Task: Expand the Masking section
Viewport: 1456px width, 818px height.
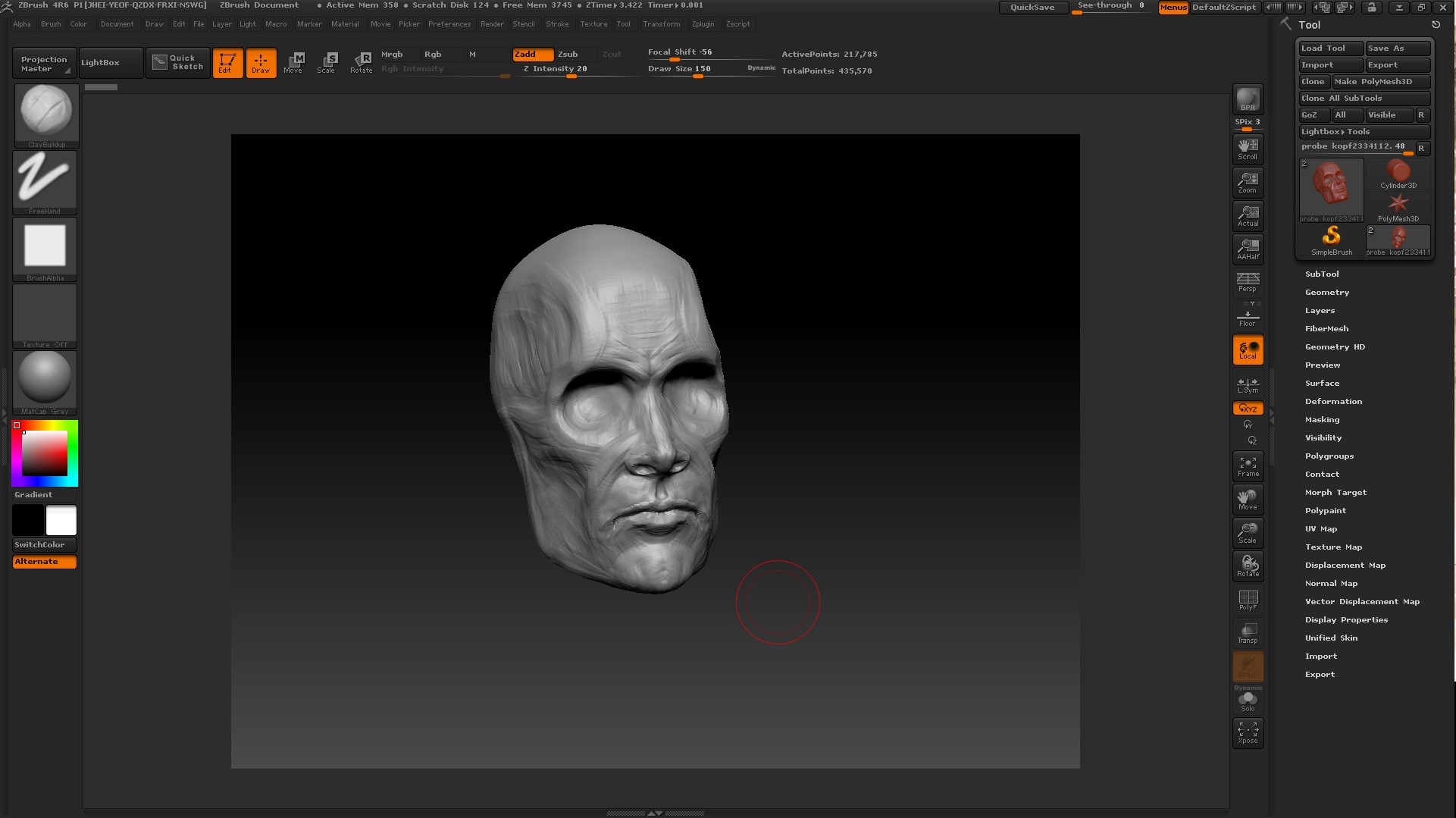Action: tap(1322, 420)
